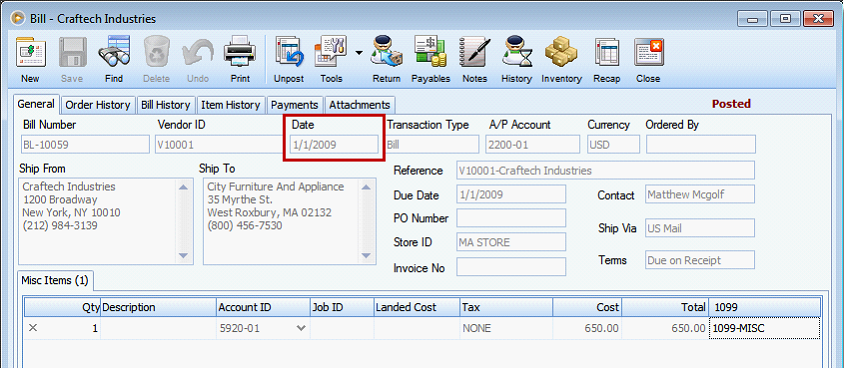
Task: Click the Terms field Due on Receipt
Action: [699, 260]
